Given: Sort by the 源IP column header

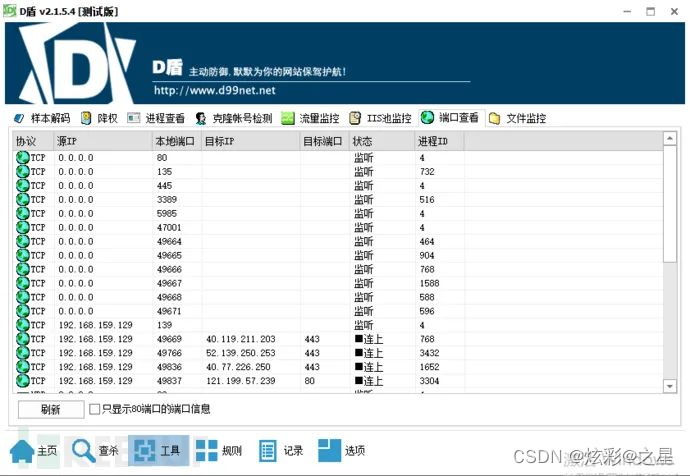Looking at the screenshot, I should click(103, 141).
